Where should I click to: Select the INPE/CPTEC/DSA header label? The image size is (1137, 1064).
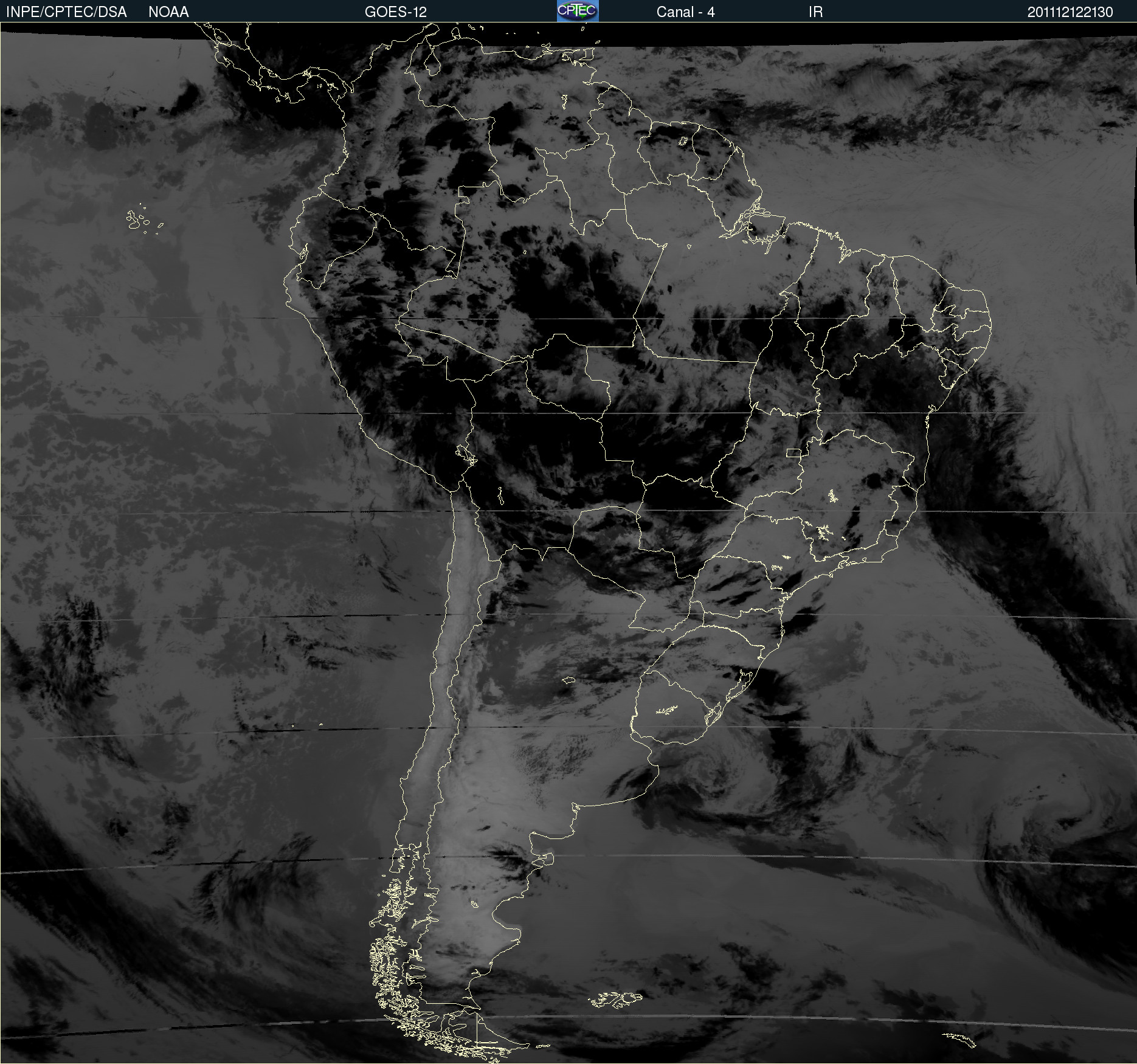tap(66, 12)
